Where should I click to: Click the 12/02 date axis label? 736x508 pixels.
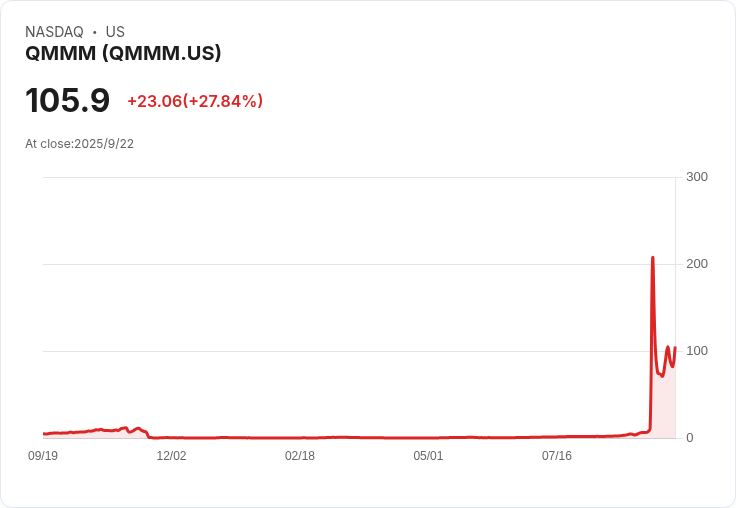coord(171,456)
